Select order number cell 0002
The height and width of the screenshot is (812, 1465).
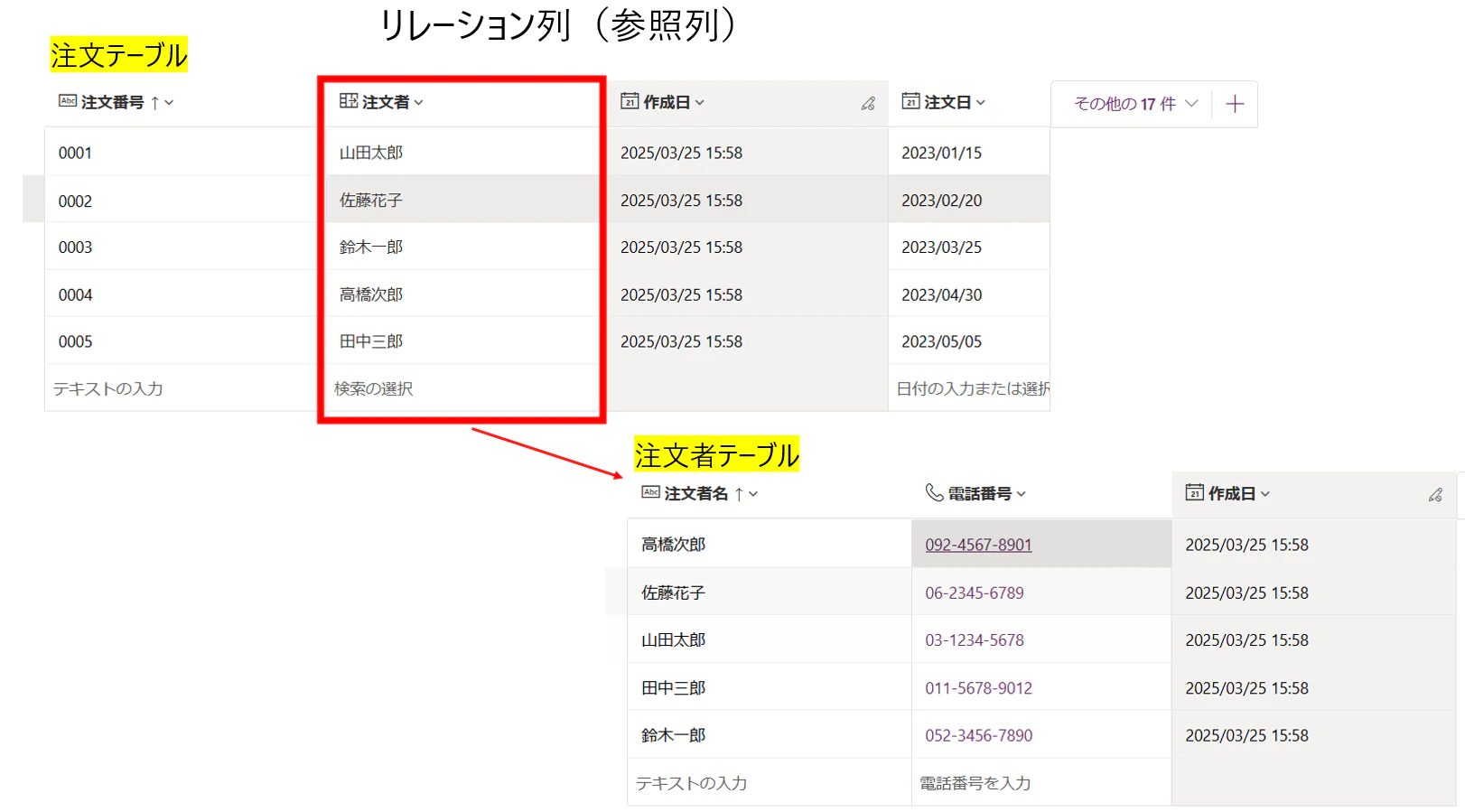click(x=181, y=201)
